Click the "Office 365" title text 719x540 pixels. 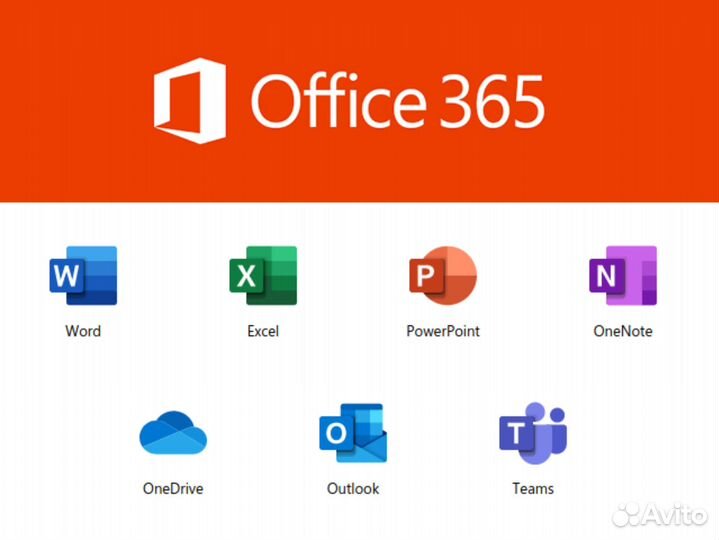(398, 101)
